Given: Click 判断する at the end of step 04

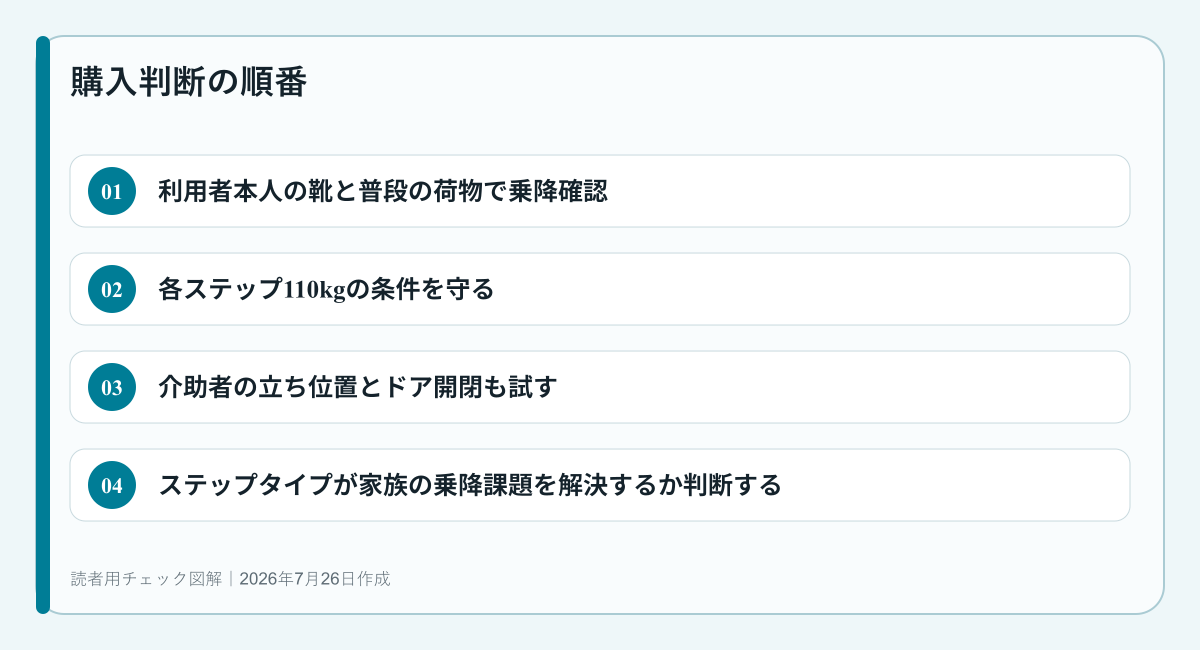Looking at the screenshot, I should tap(732, 485).
